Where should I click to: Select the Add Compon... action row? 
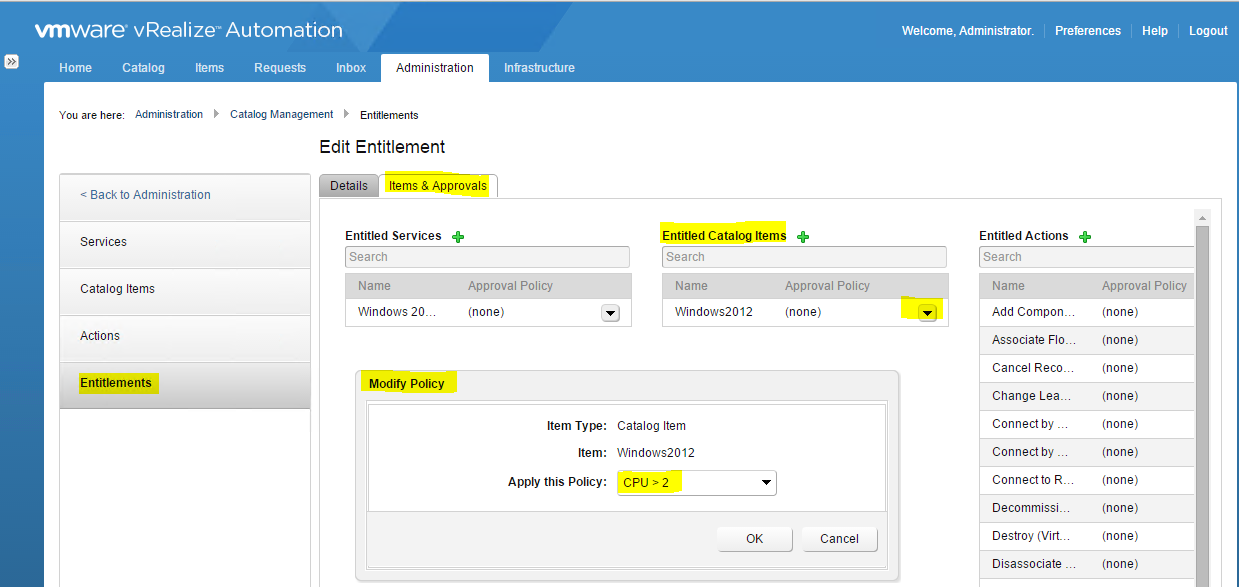click(x=1087, y=313)
